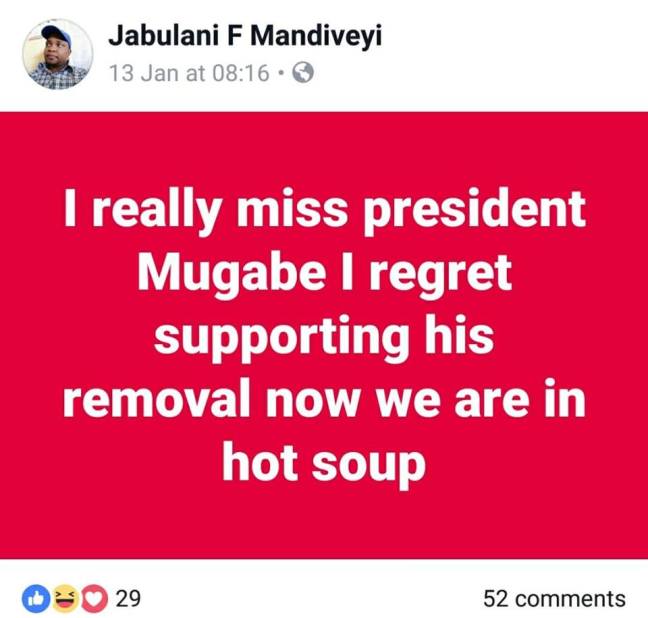This screenshot has height=618, width=648.
Task: Open the post timestamp 13 Jan at 08:16
Action: pyautogui.click(x=189, y=73)
